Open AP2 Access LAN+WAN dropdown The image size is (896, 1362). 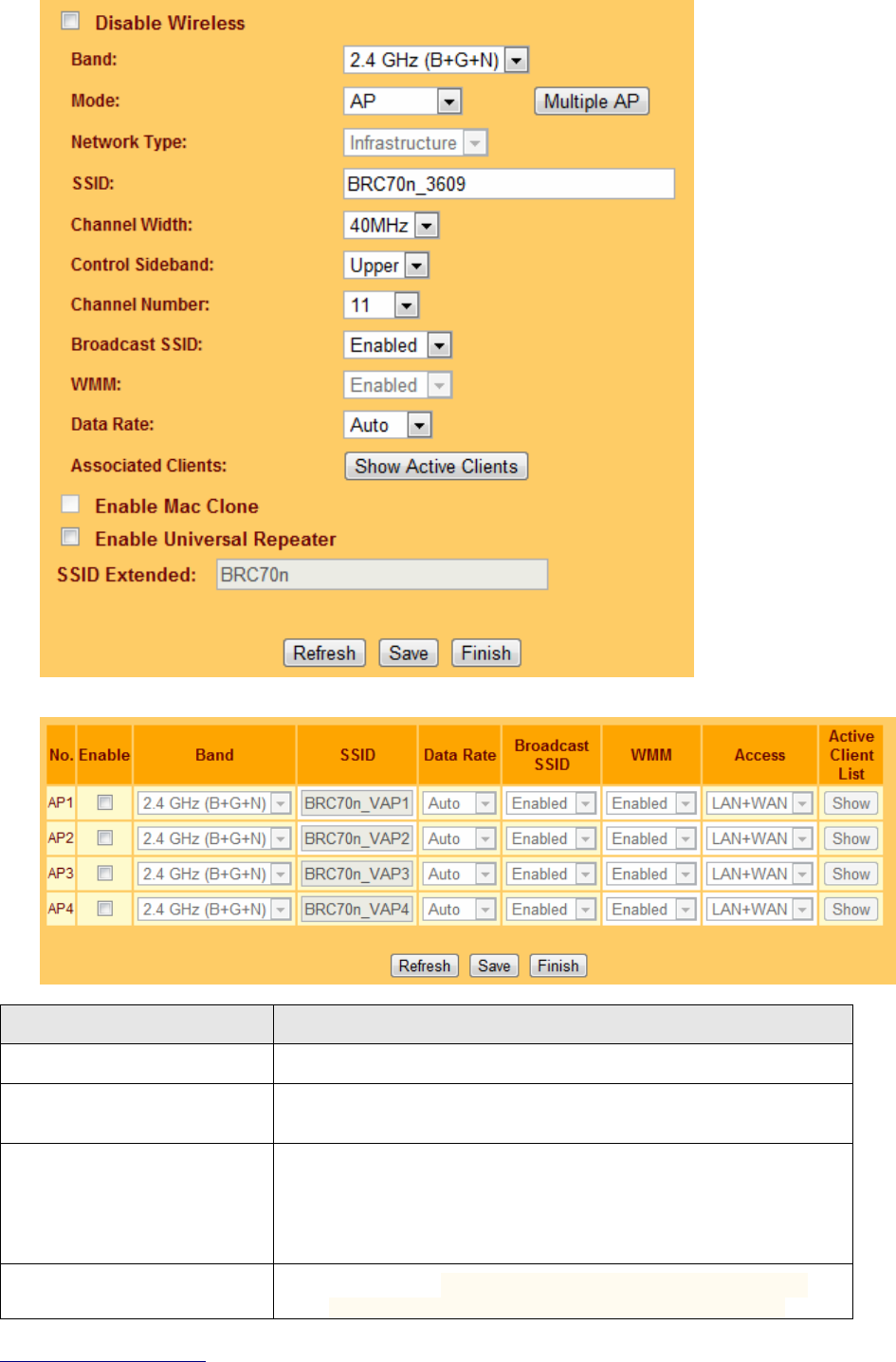(759, 838)
